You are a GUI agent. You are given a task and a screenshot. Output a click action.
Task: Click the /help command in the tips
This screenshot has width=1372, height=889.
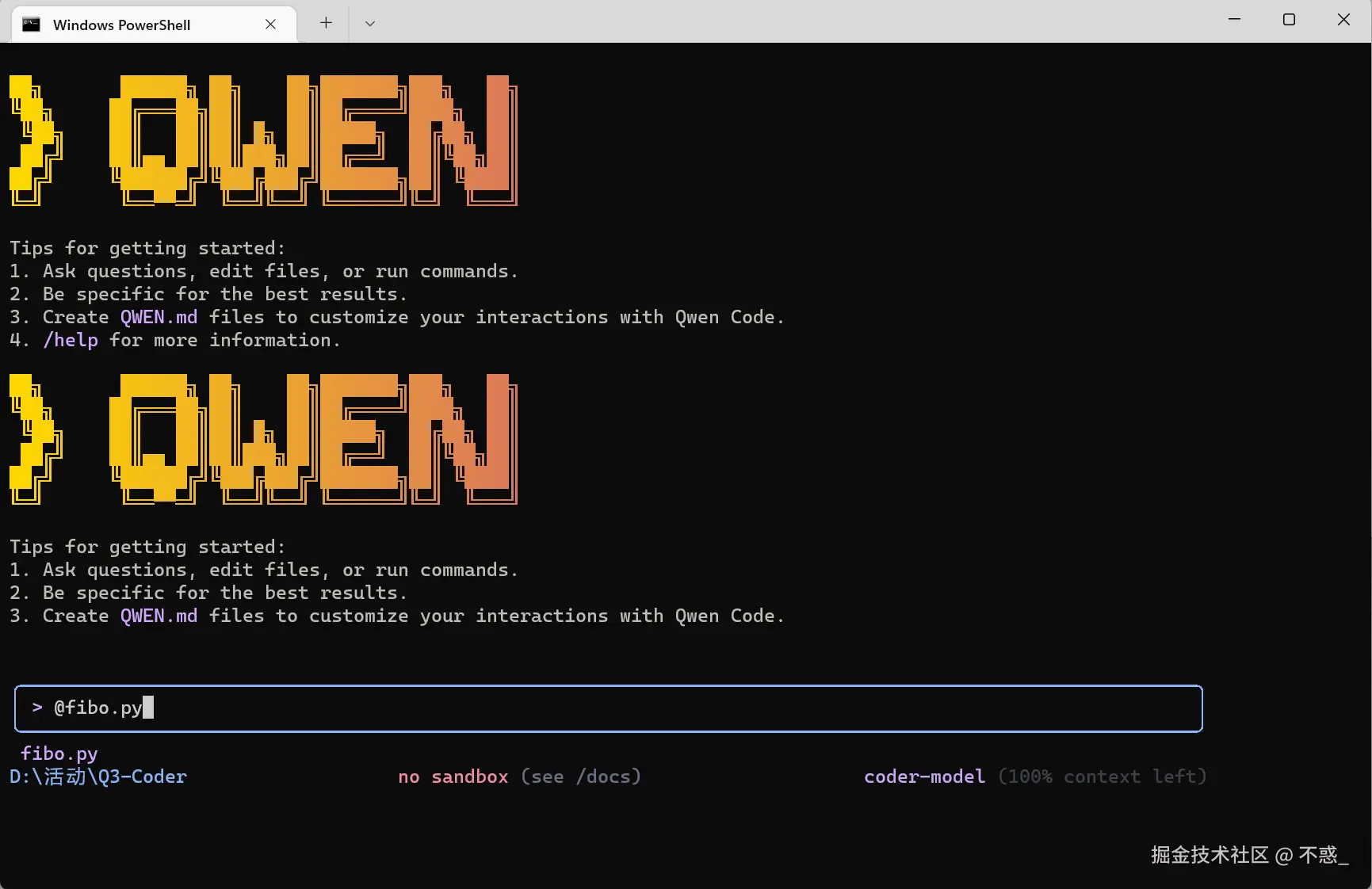click(71, 340)
